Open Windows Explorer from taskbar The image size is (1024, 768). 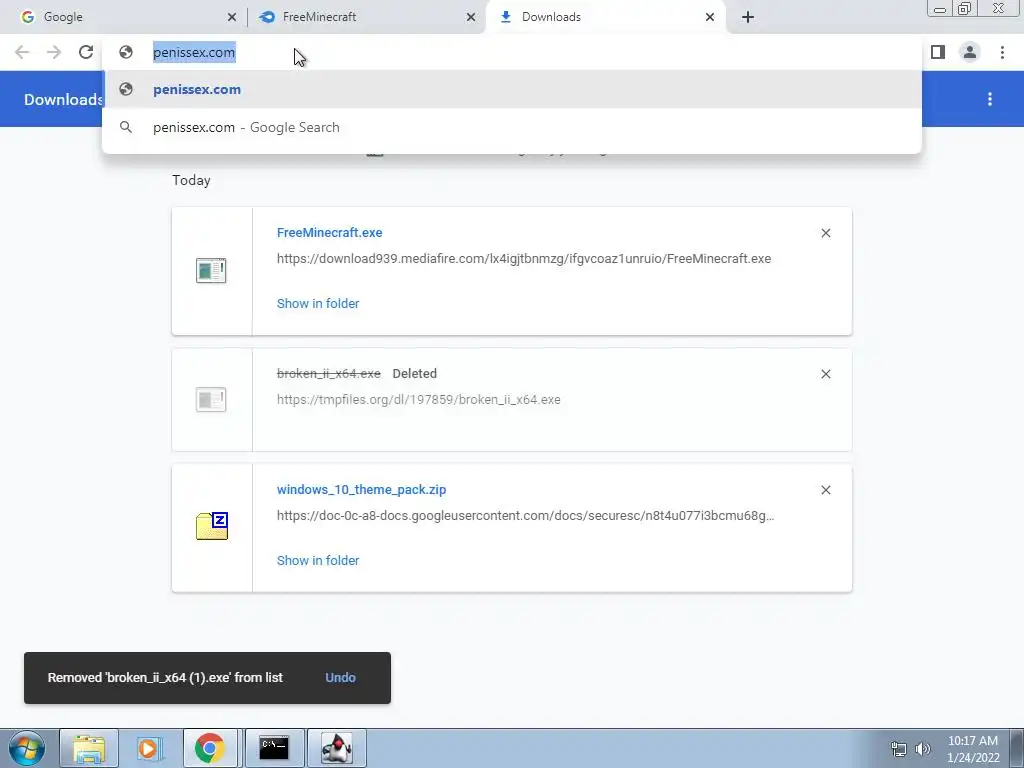pos(89,748)
